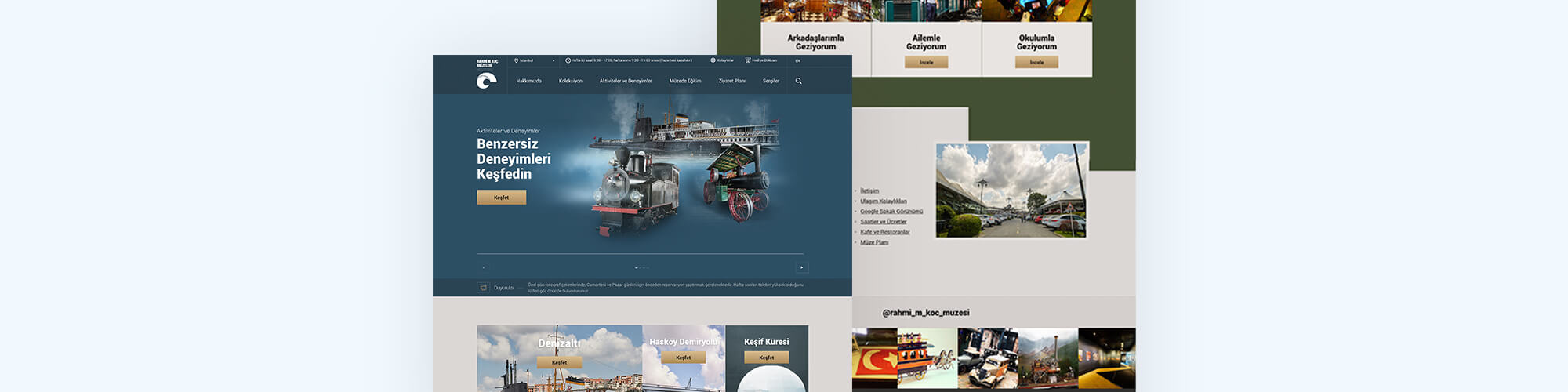This screenshot has width=1568, height=392.
Task: Click İncele under Ailemle Geziyorum
Action: pyautogui.click(x=927, y=62)
